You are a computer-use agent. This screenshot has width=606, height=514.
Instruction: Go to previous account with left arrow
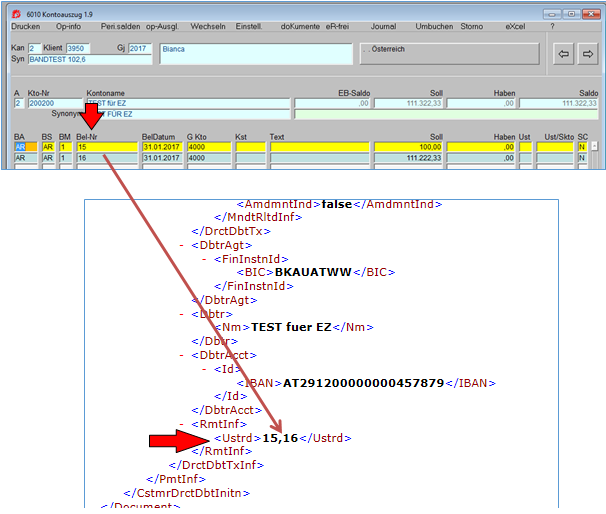tap(564, 54)
